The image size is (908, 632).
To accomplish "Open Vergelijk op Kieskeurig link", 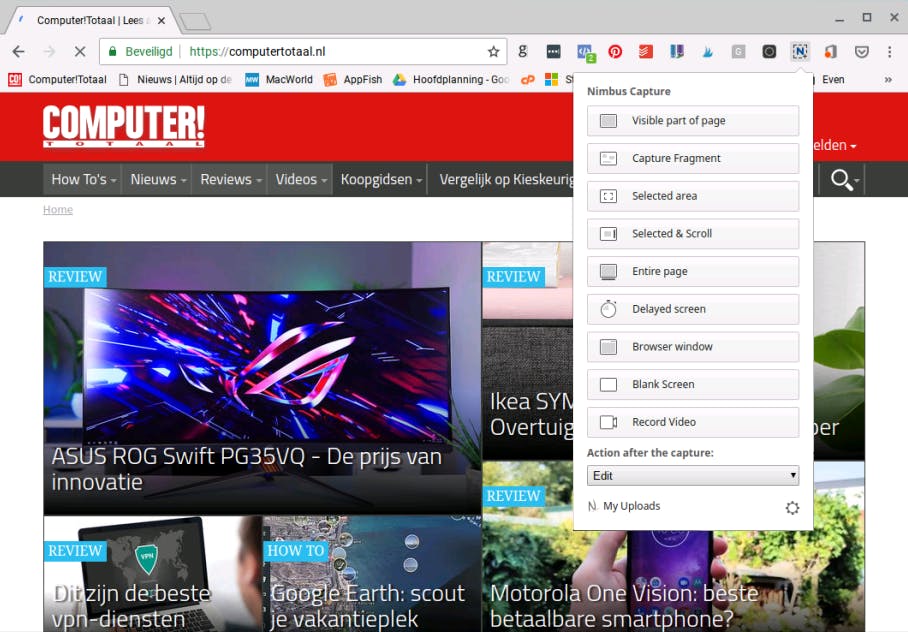I will [x=506, y=180].
